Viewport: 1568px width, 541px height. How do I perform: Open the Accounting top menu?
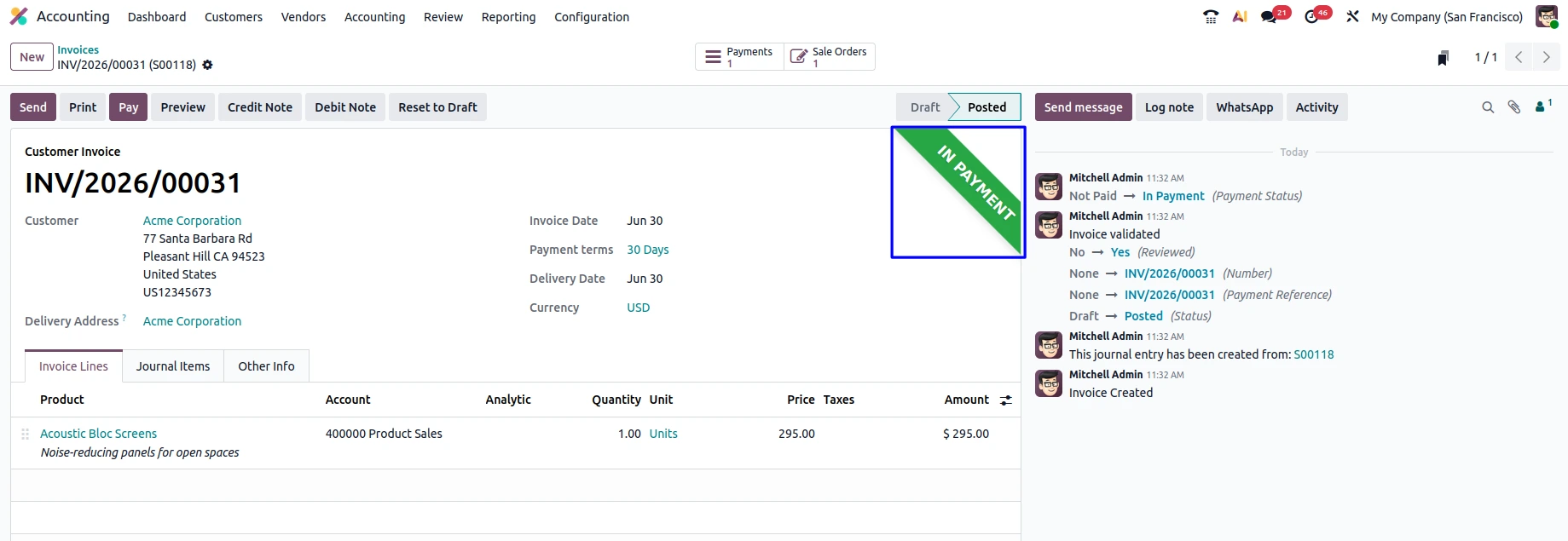click(375, 17)
